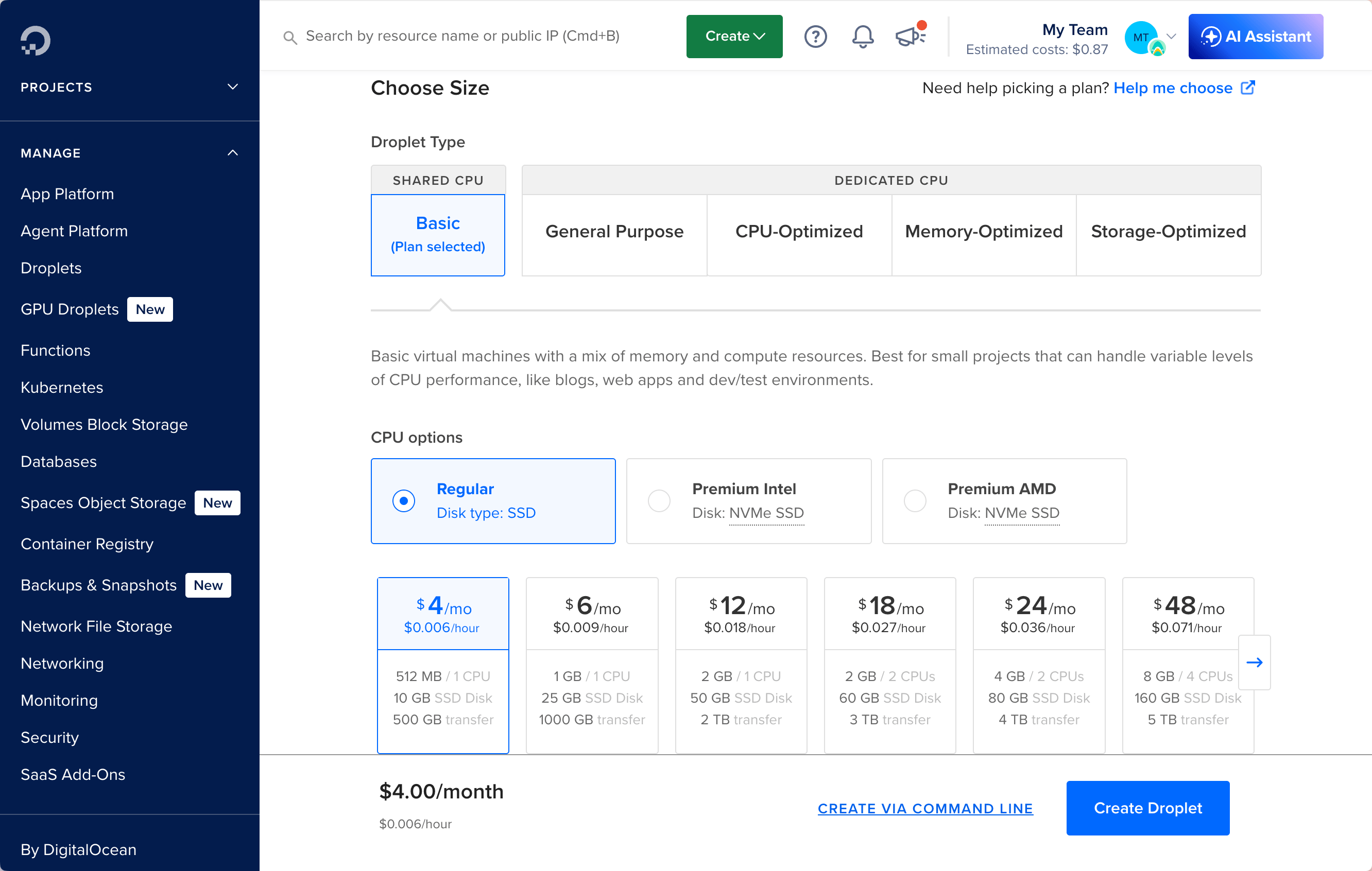Click the search magnifier icon

(x=290, y=38)
